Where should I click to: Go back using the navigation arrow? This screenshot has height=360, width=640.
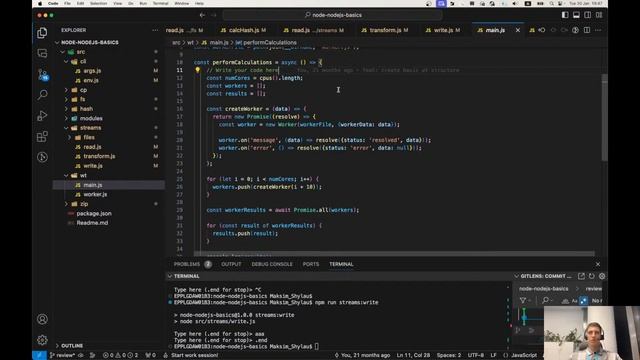click(202, 15)
